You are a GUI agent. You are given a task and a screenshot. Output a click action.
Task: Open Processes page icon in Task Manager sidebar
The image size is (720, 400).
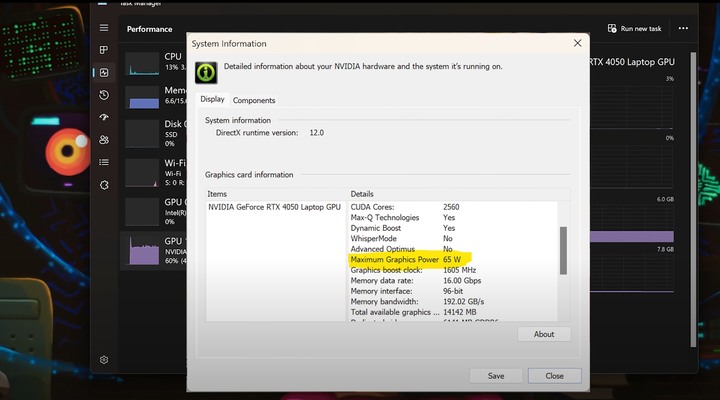[104, 50]
